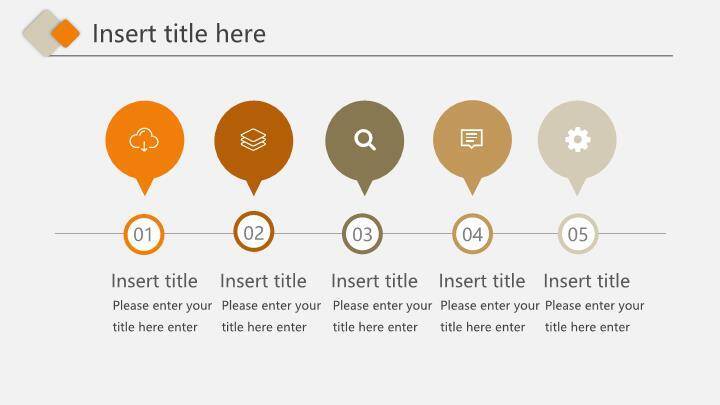Image resolution: width=720 pixels, height=405 pixels.
Task: Select the 03 timeline marker
Action: (362, 235)
